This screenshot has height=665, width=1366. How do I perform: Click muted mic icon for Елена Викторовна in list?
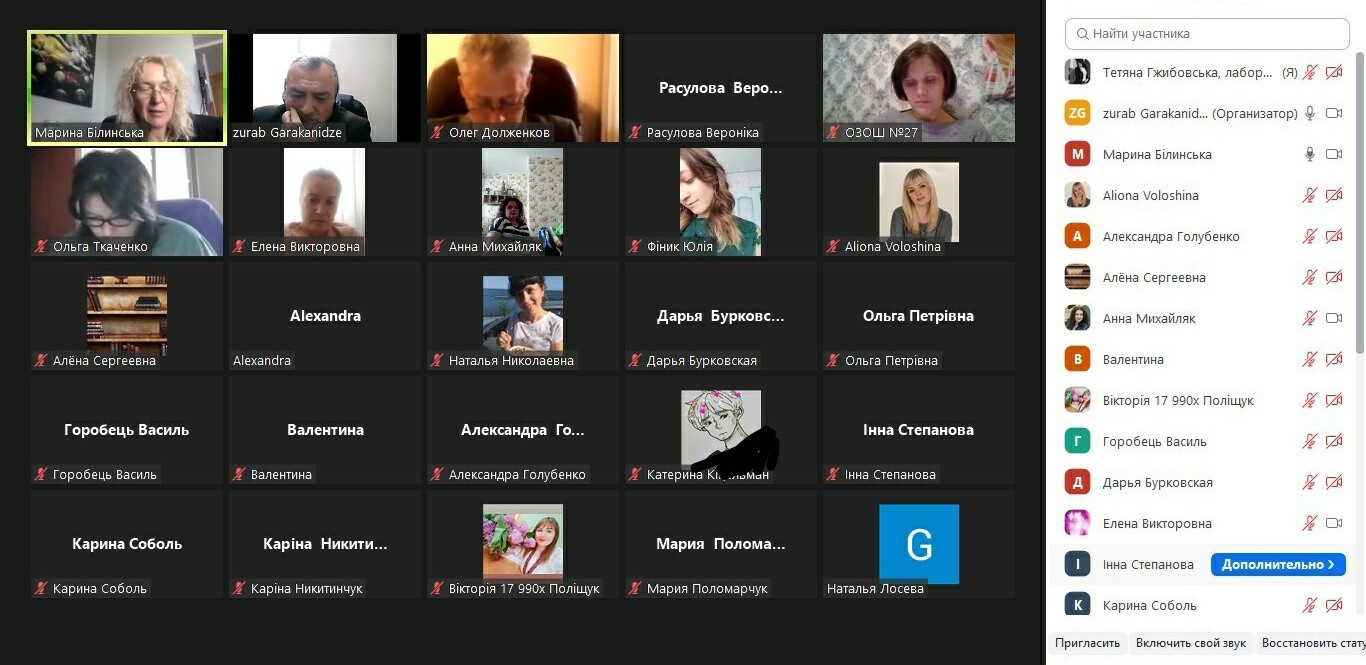click(1310, 523)
